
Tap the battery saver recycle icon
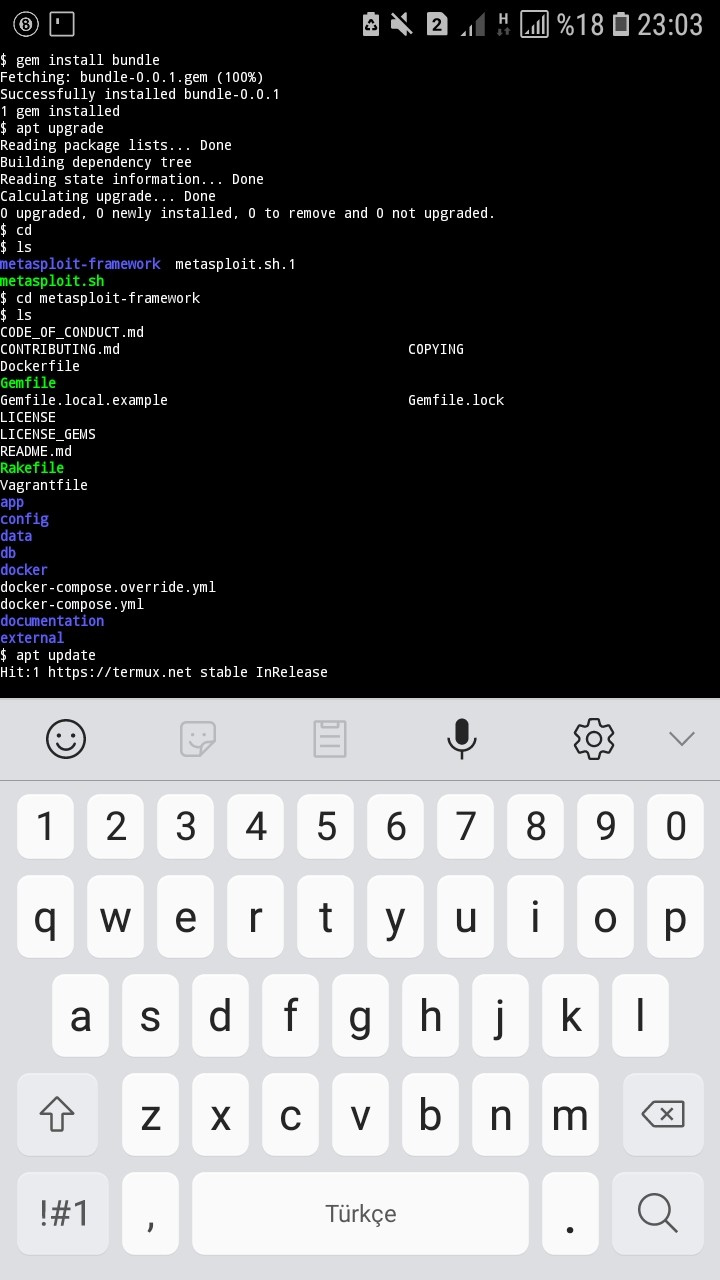(370, 24)
